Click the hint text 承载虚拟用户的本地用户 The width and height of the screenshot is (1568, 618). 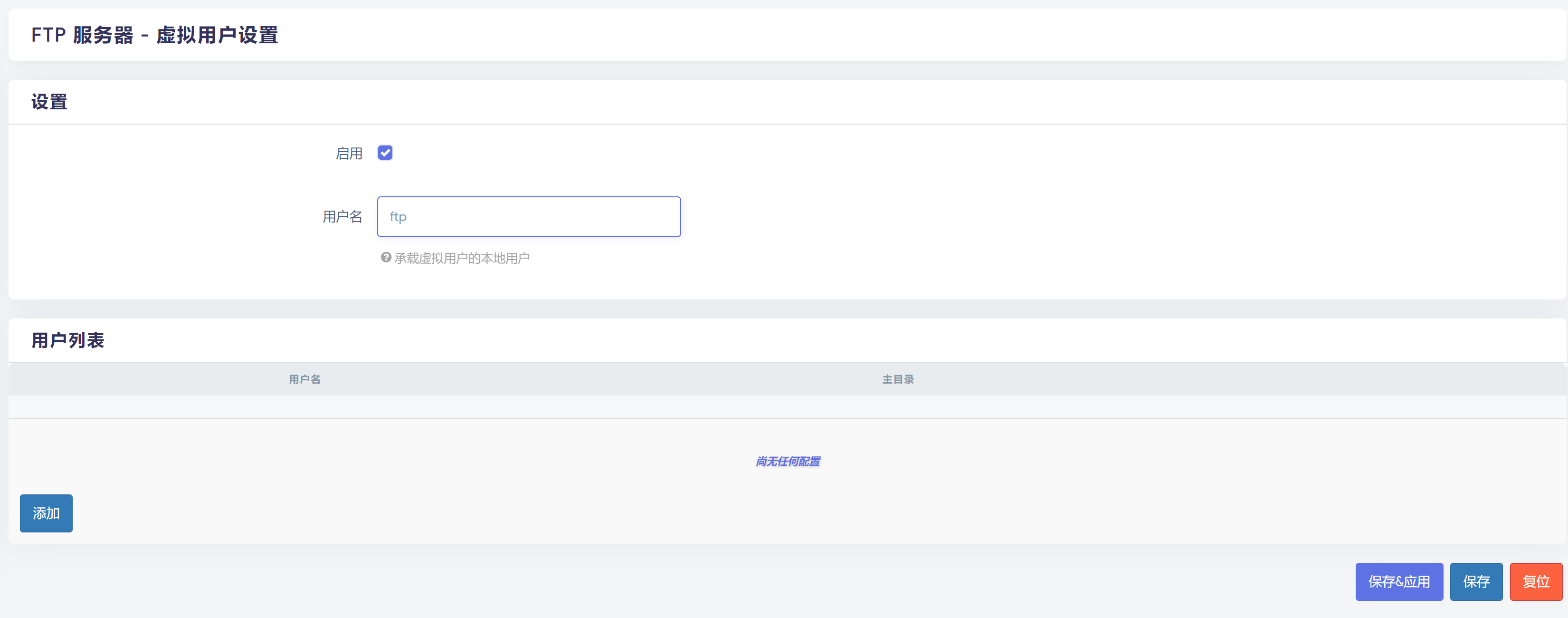461,259
